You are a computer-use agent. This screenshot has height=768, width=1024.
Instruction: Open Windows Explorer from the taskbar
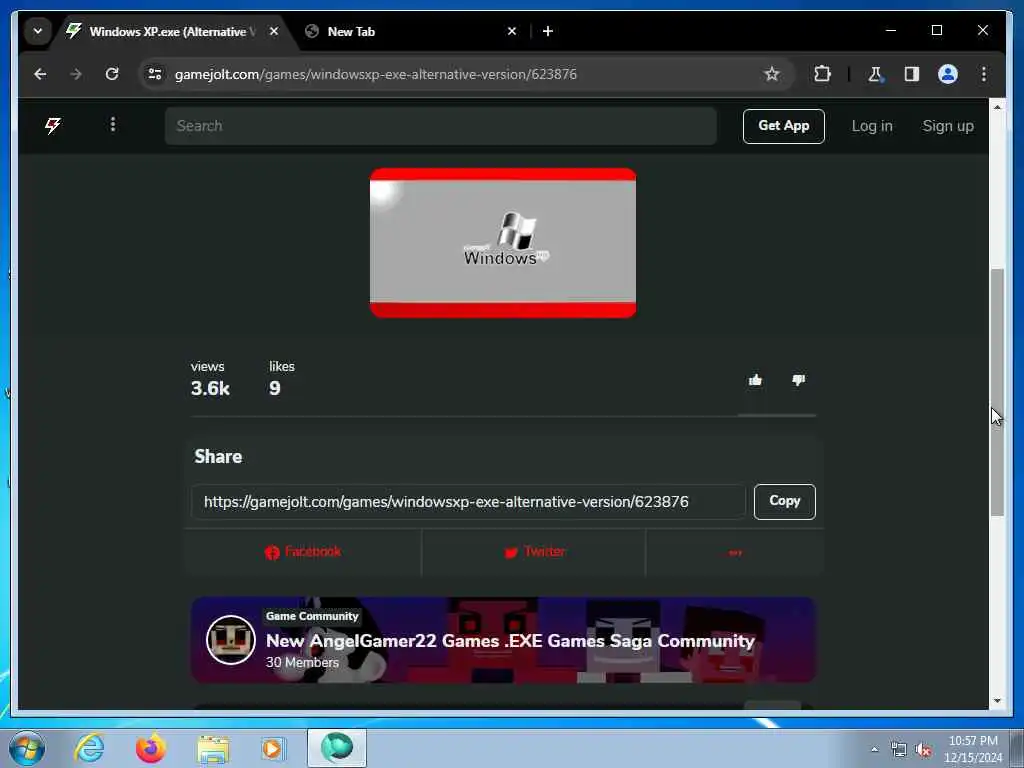pos(213,749)
